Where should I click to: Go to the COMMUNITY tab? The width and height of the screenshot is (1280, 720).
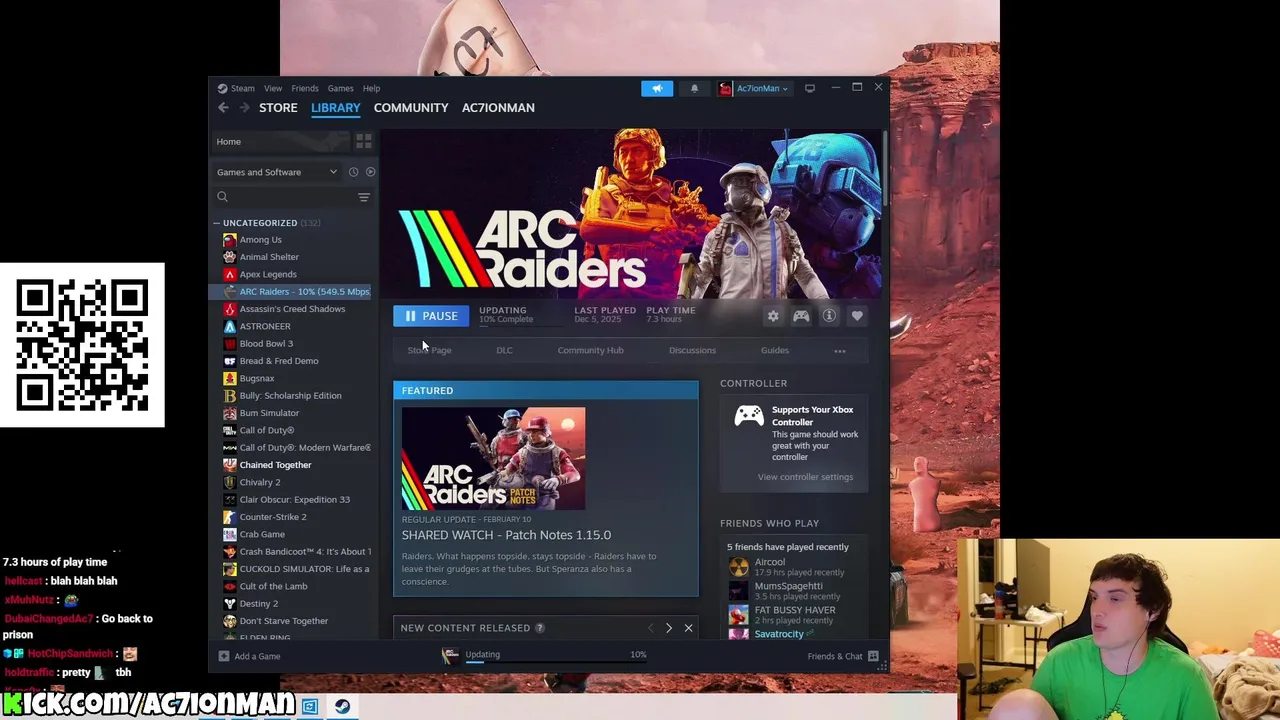(x=411, y=107)
